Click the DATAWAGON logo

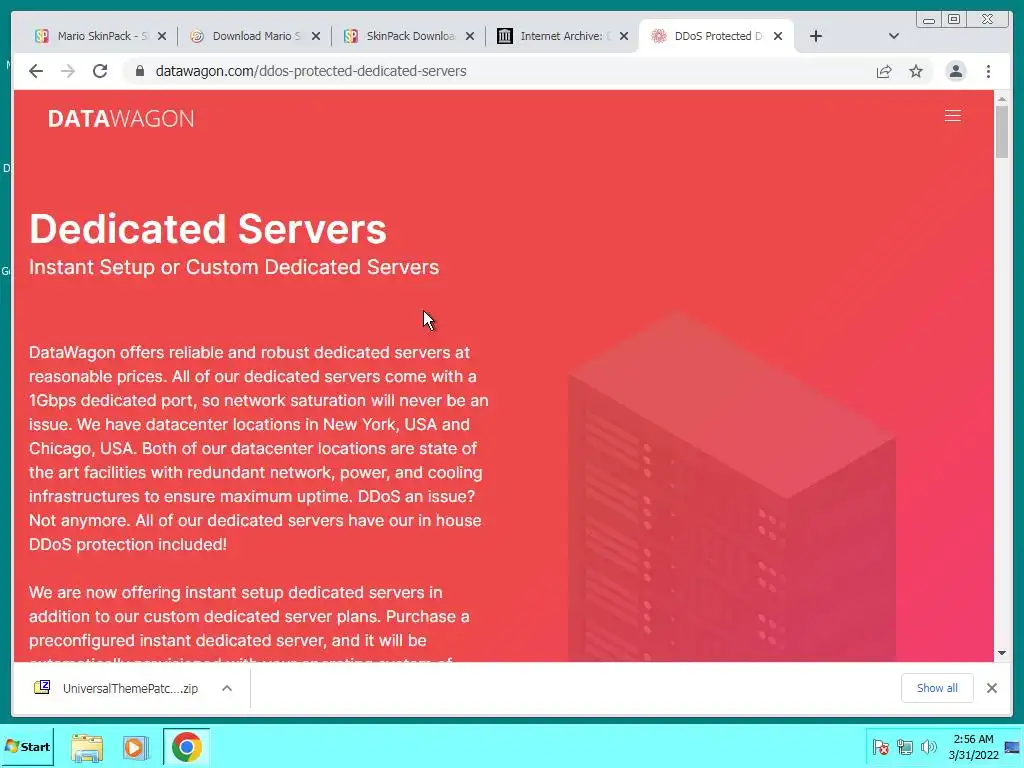[121, 118]
